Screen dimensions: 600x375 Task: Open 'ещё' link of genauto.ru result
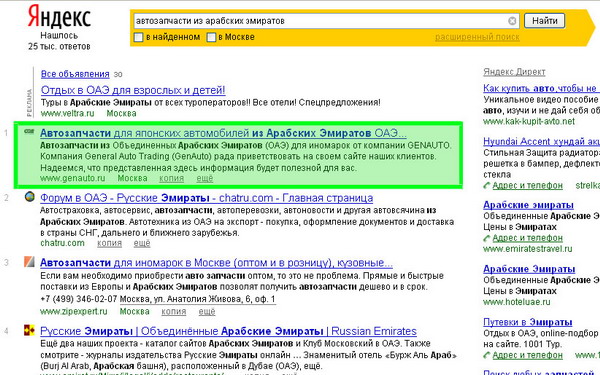pyautogui.click(x=205, y=178)
